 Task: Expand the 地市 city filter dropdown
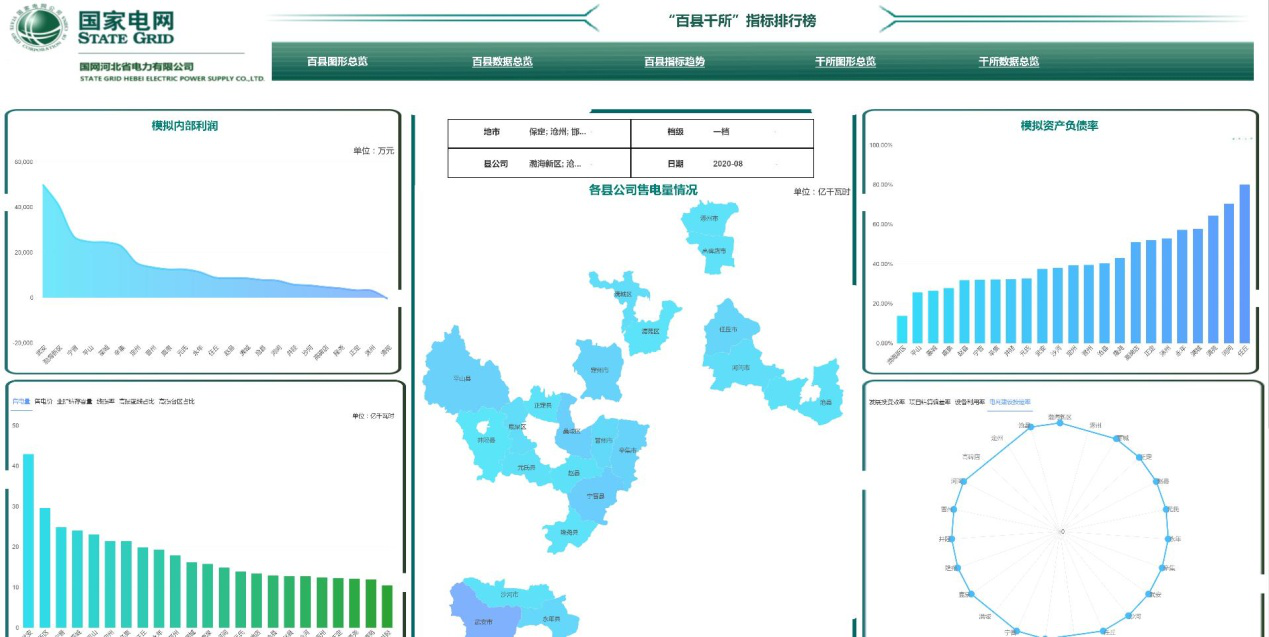pyautogui.click(x=560, y=133)
